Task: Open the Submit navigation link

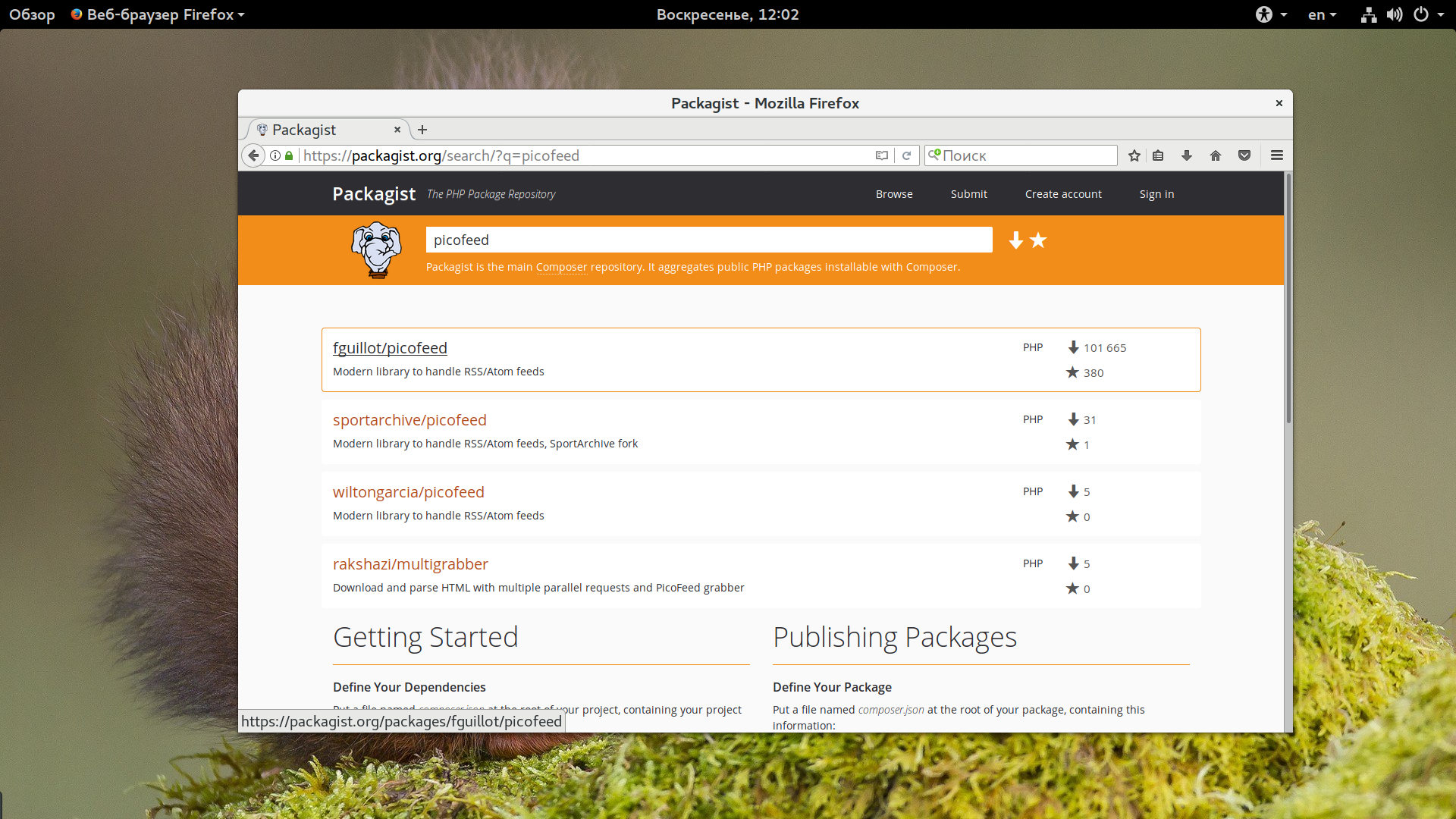Action: [969, 194]
